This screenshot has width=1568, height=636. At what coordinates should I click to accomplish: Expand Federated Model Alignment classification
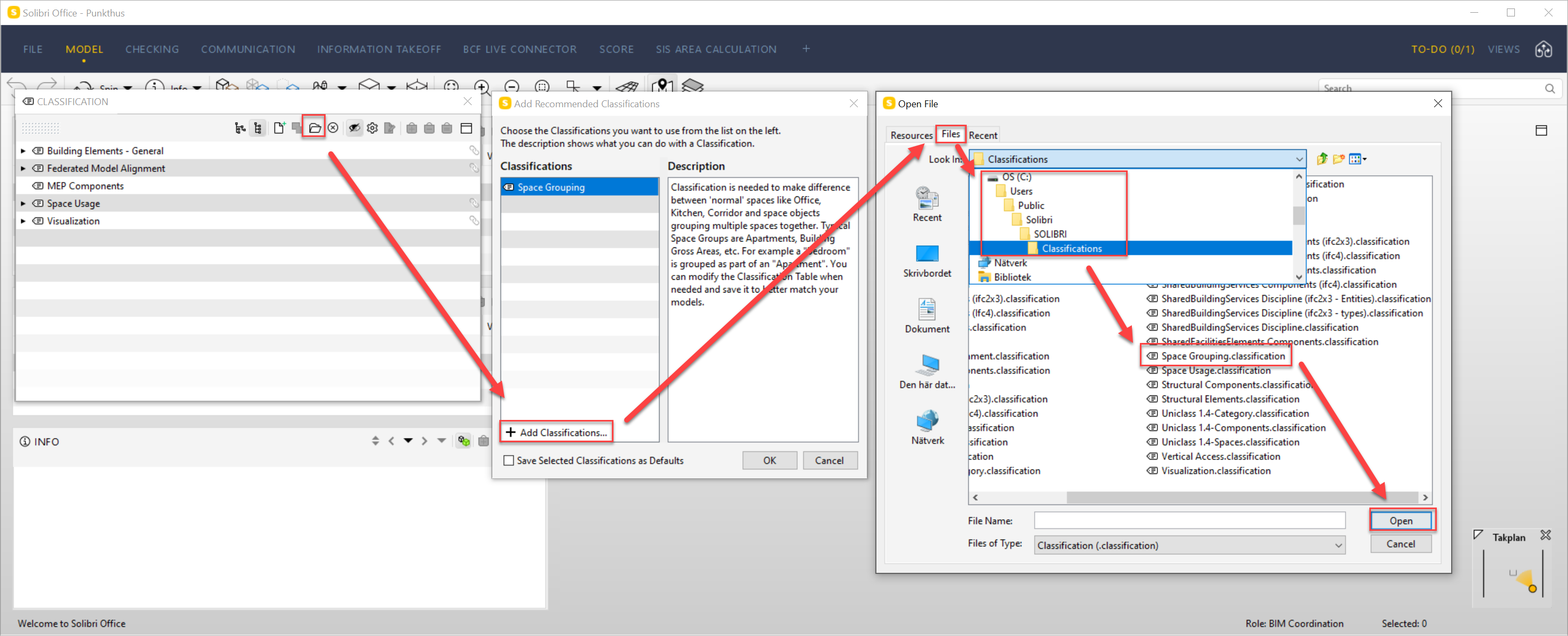tap(23, 169)
